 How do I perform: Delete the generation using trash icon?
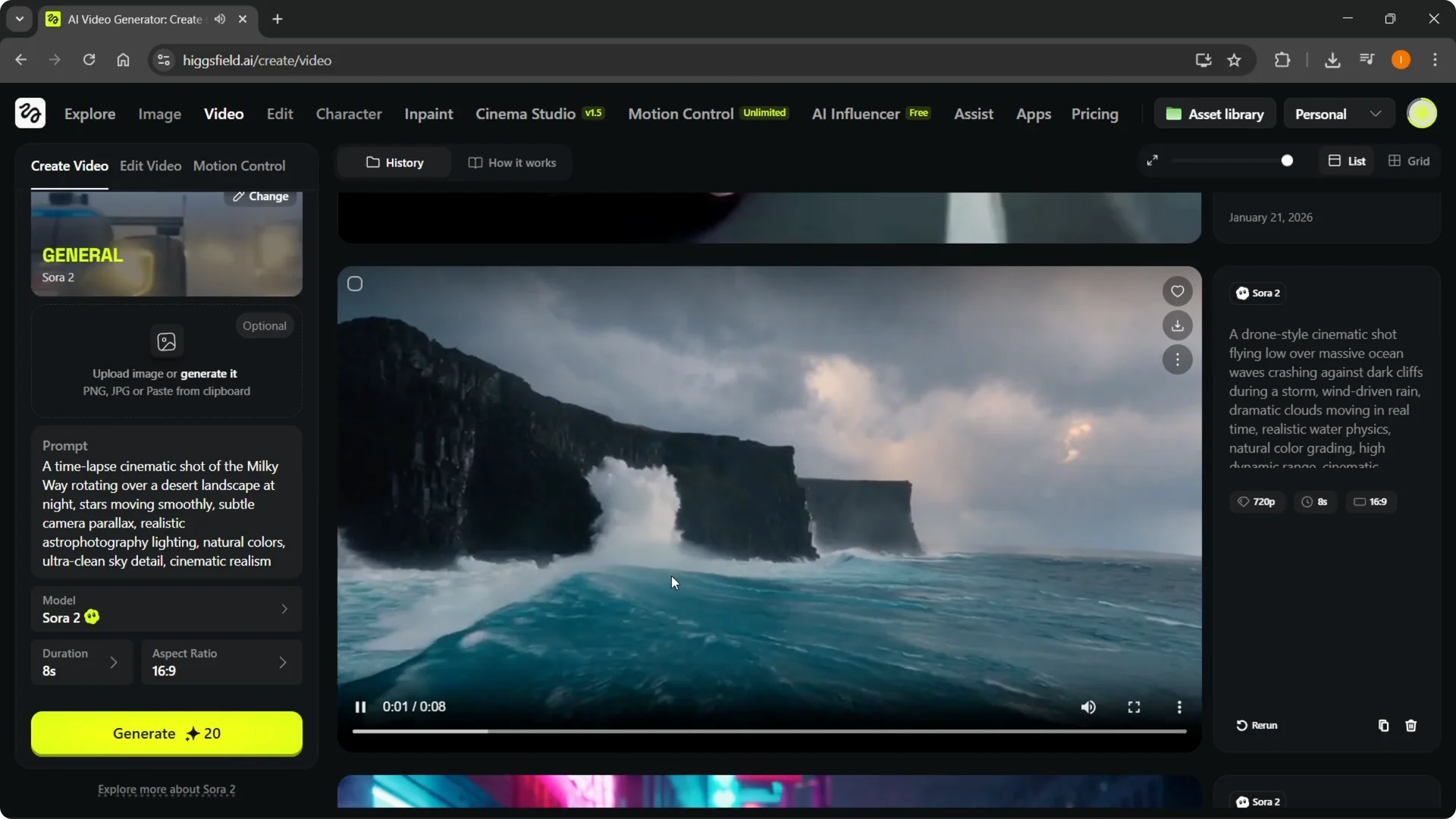pos(1410,726)
